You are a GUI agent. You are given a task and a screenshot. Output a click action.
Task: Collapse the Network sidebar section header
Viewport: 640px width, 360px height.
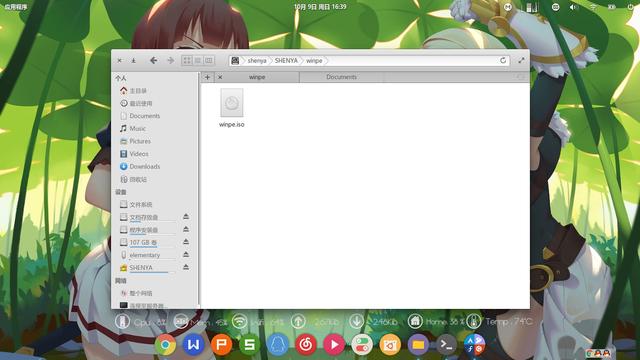(121, 281)
